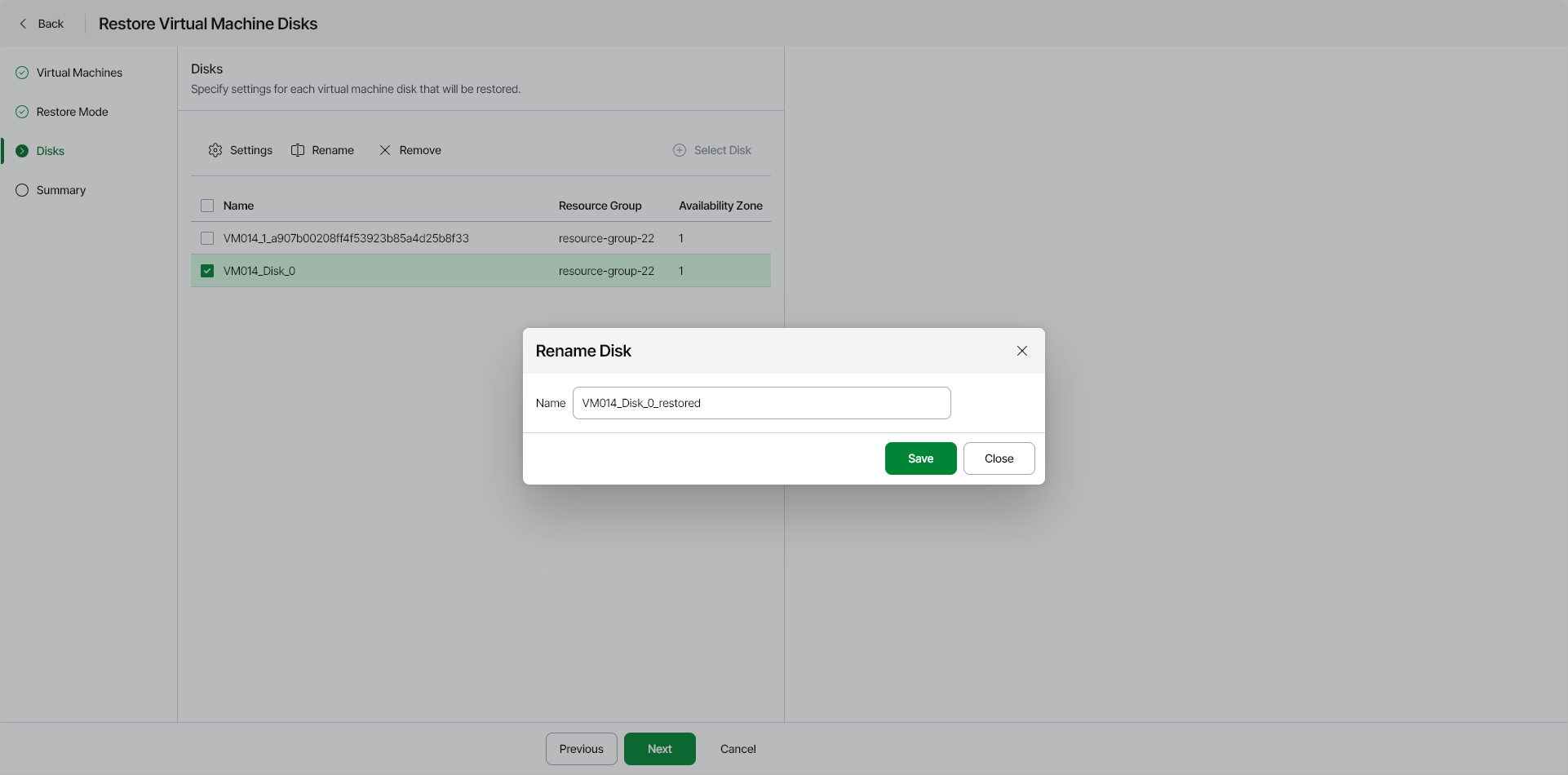
Task: Uncheck the VM014_Disk_0 checkbox
Action: point(206,270)
